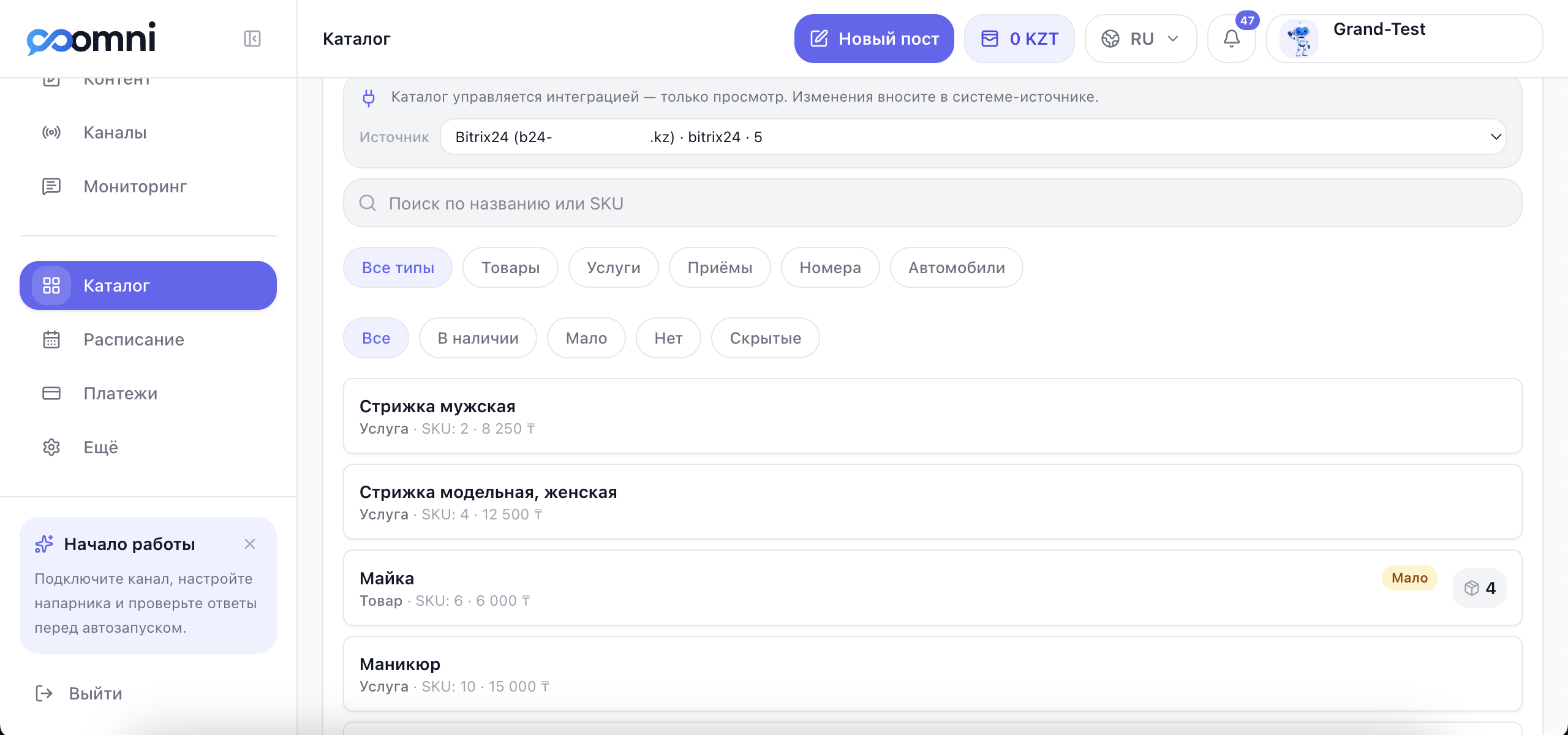Click the notification count badge 47

pyautogui.click(x=1248, y=20)
